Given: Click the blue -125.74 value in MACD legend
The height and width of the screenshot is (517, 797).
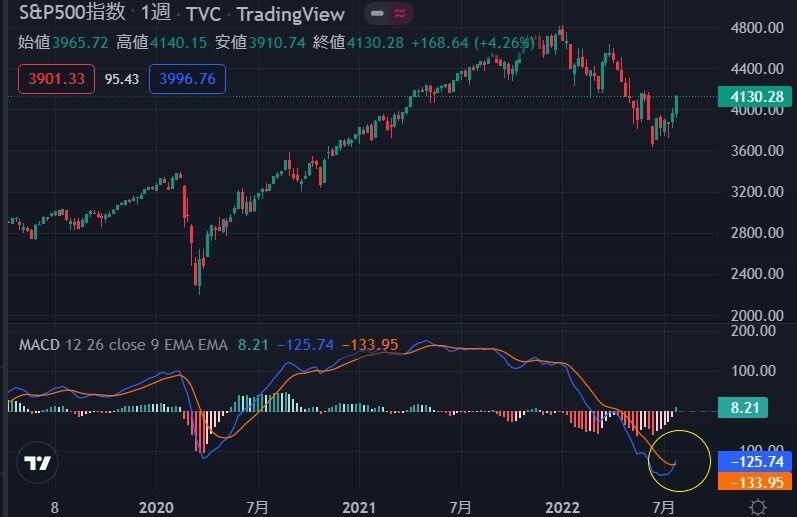Looking at the screenshot, I should [x=305, y=345].
